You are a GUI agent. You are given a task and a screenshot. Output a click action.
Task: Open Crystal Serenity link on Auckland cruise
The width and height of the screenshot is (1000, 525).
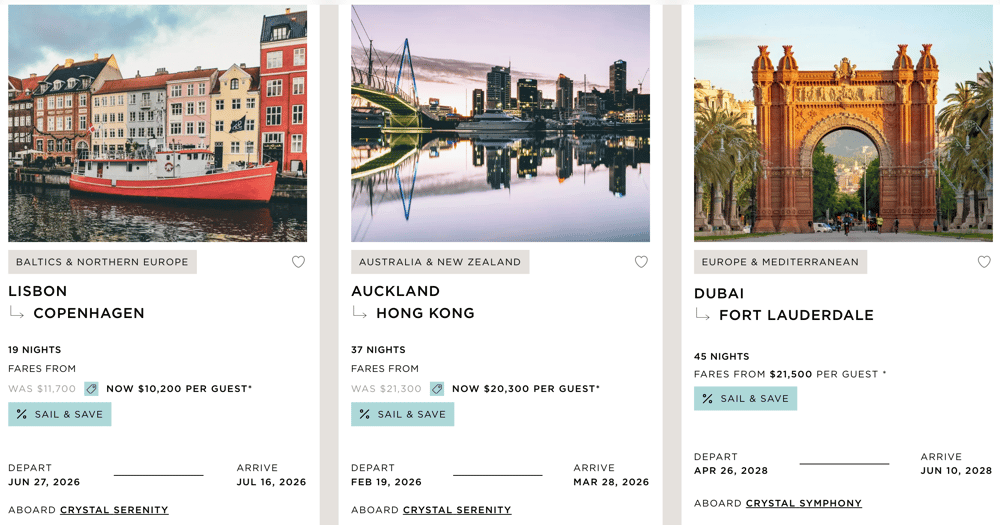[x=457, y=510]
